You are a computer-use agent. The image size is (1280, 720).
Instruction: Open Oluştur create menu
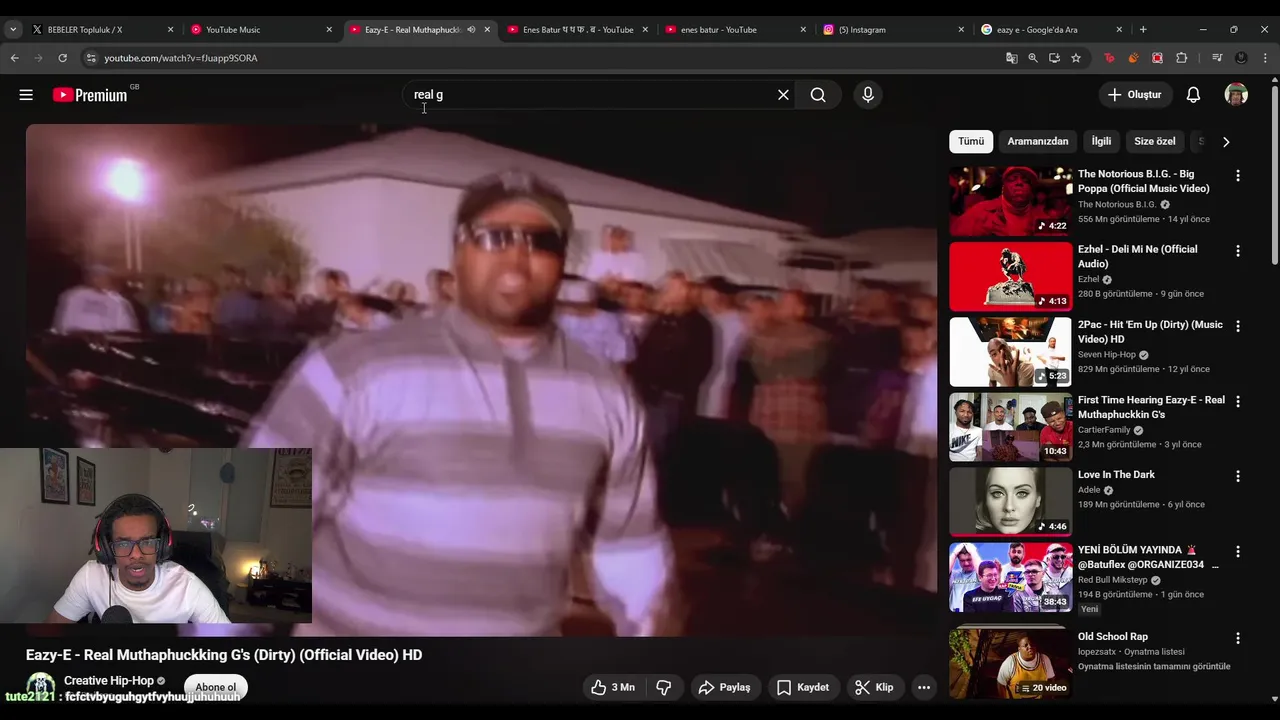(1135, 95)
